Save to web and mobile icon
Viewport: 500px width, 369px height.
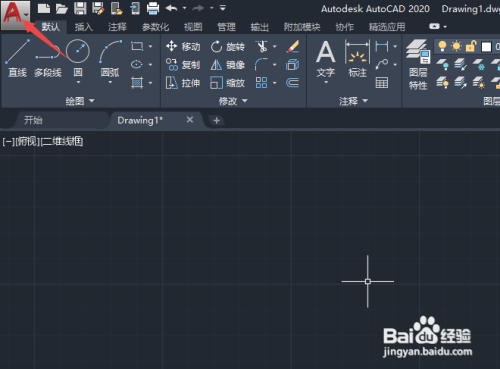tap(135, 8)
